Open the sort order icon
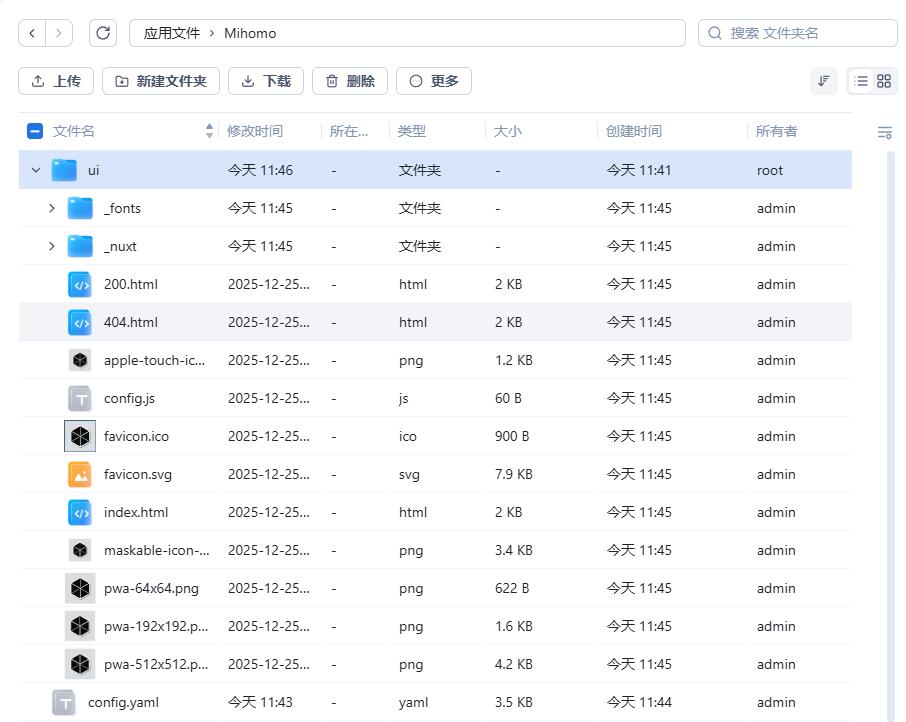This screenshot has width=906, height=722. point(824,81)
